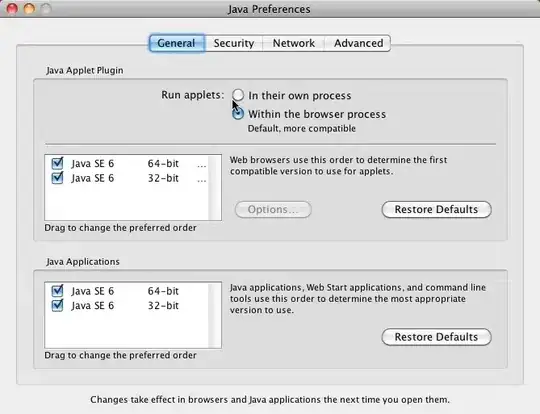Select 'Within the browser process' radio button
The width and height of the screenshot is (540, 414).
point(238,114)
